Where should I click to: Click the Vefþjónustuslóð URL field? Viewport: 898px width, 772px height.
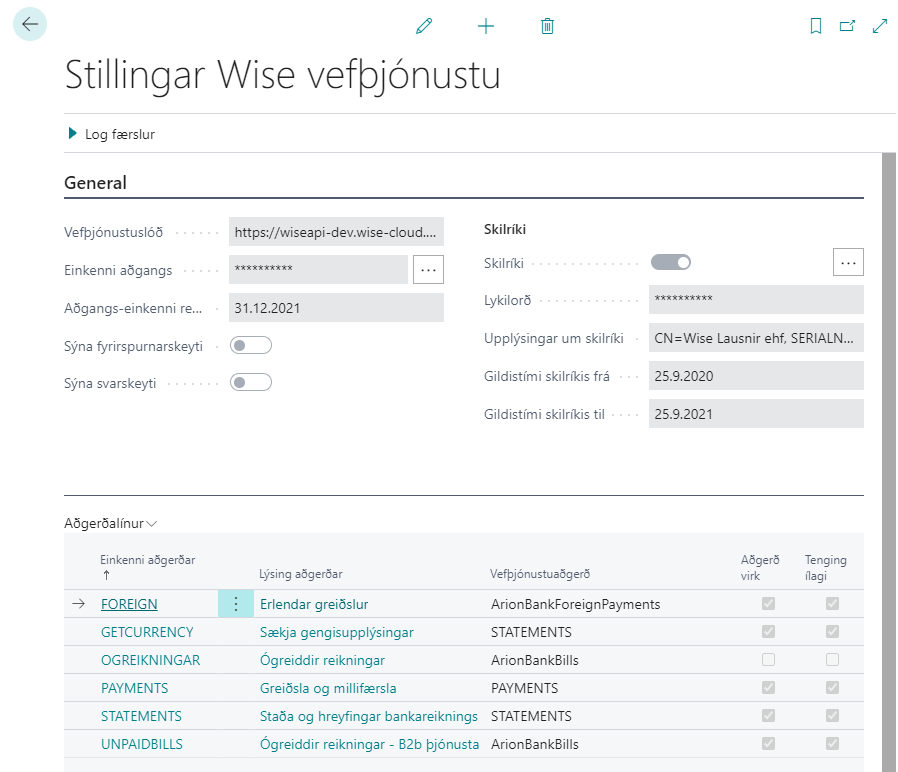click(x=336, y=232)
